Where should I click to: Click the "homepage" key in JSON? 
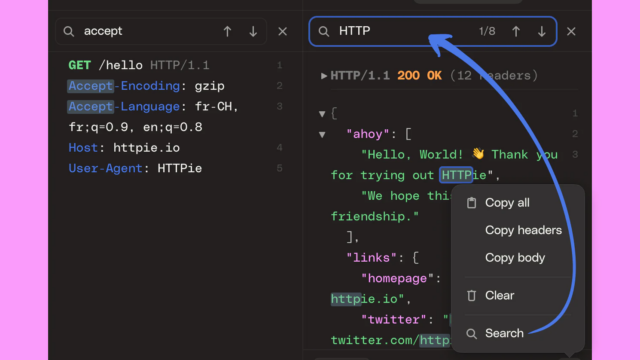(397, 279)
